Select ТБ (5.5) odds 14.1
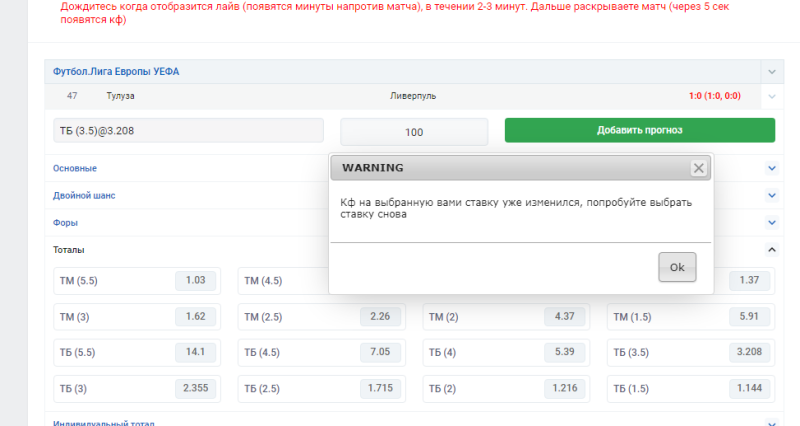800x426 pixels. pyautogui.click(x=195, y=352)
